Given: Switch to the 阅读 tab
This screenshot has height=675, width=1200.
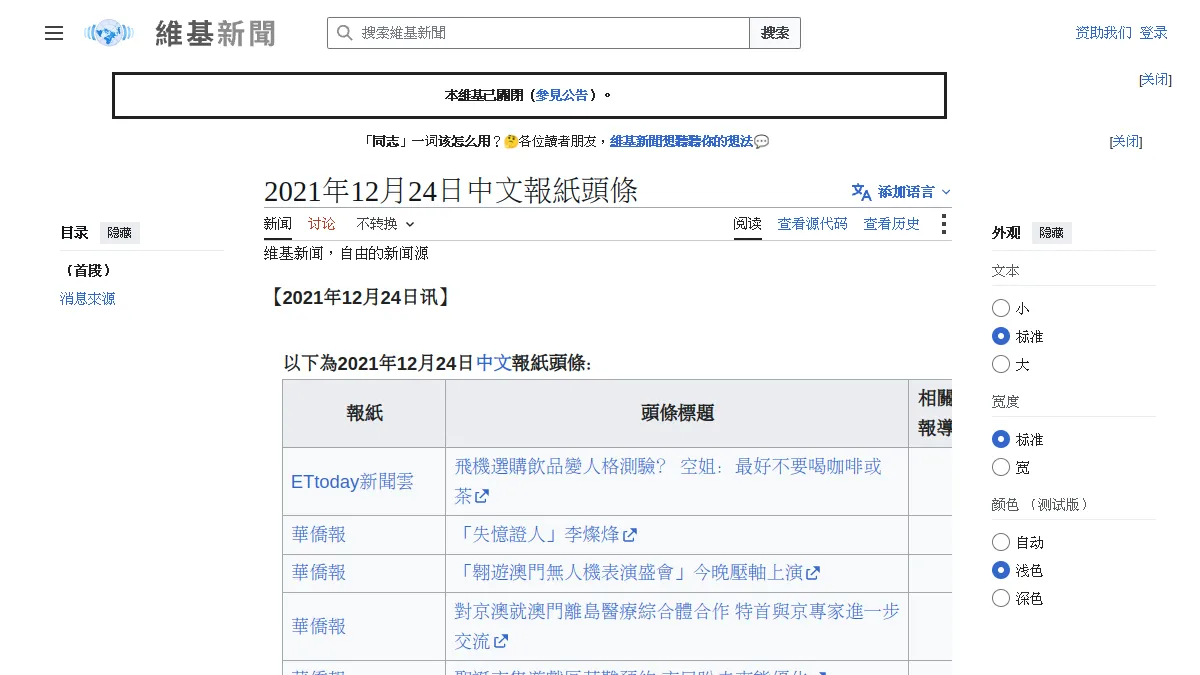Looking at the screenshot, I should coord(747,224).
